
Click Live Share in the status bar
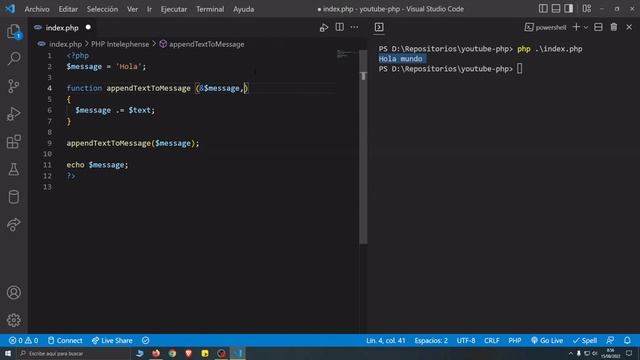[x=112, y=340]
